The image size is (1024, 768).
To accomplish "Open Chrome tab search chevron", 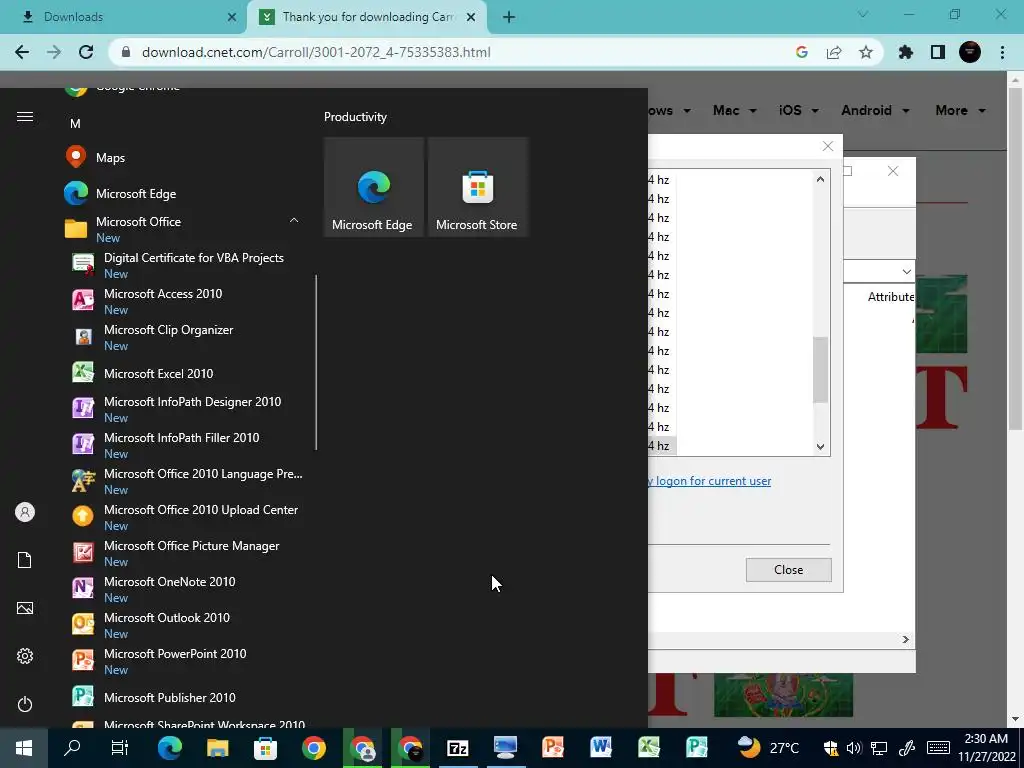I will coord(863,14).
